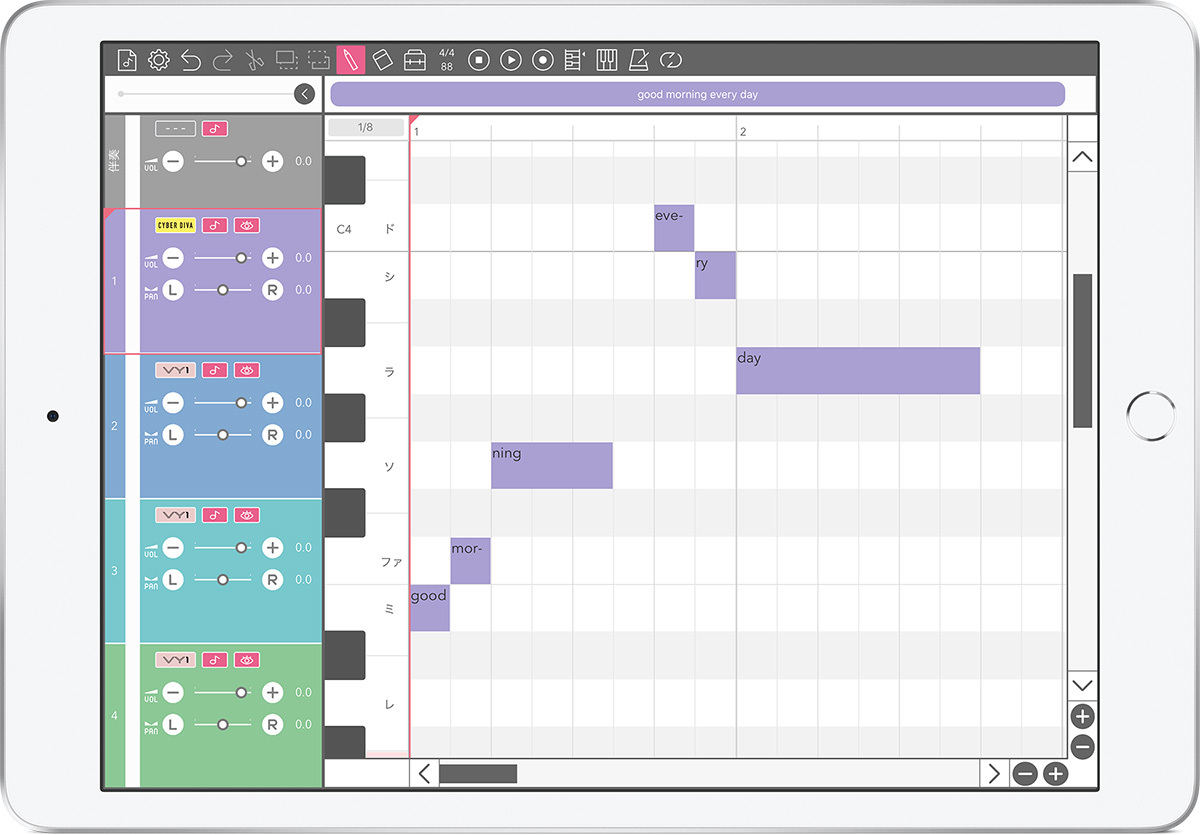Toggle eye icon on track 2
The height and width of the screenshot is (835, 1200).
[246, 370]
